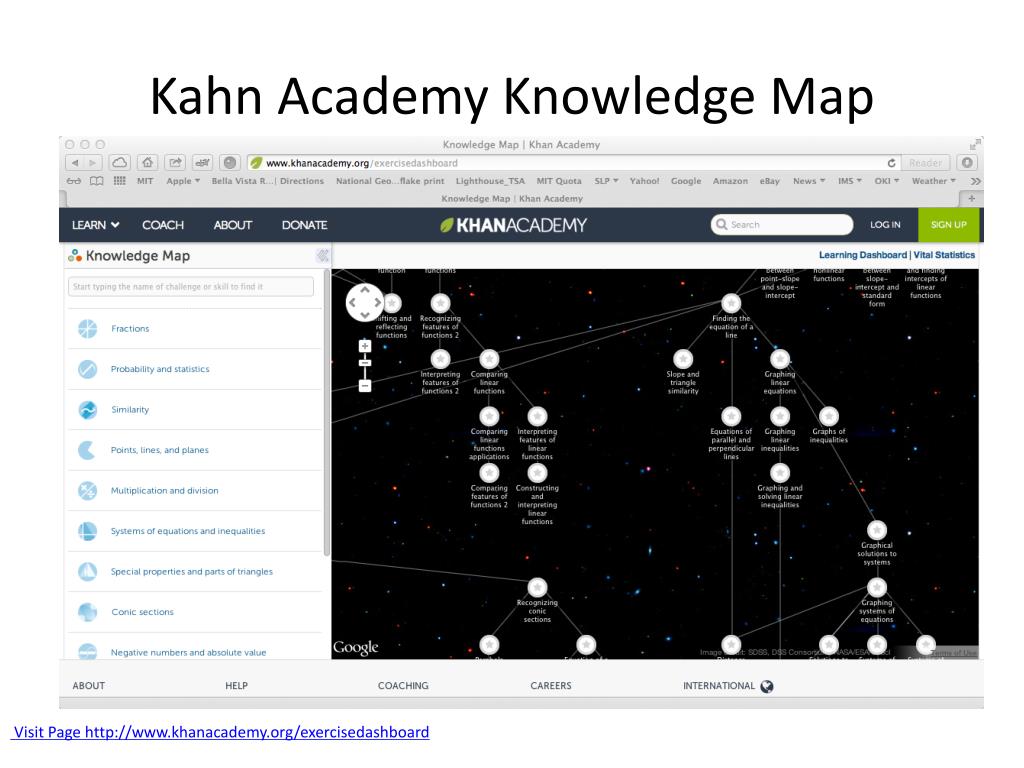Click the green SIGN UP button
Screen dimensions: 1024x768
(x=948, y=225)
